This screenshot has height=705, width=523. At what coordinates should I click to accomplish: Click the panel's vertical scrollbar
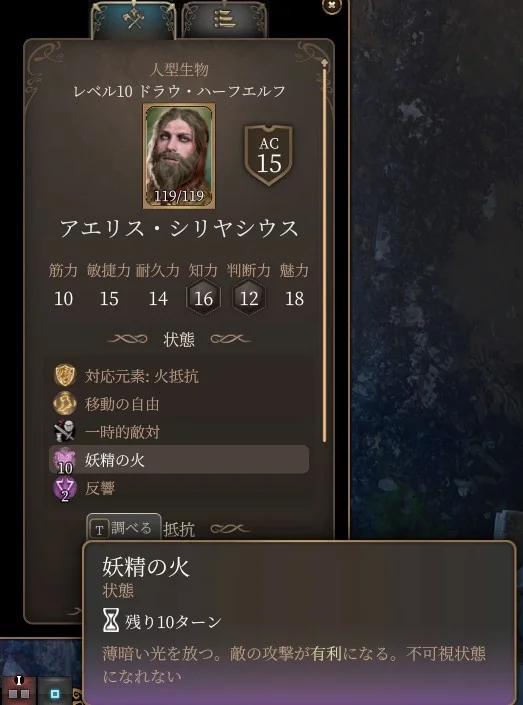pos(324,252)
